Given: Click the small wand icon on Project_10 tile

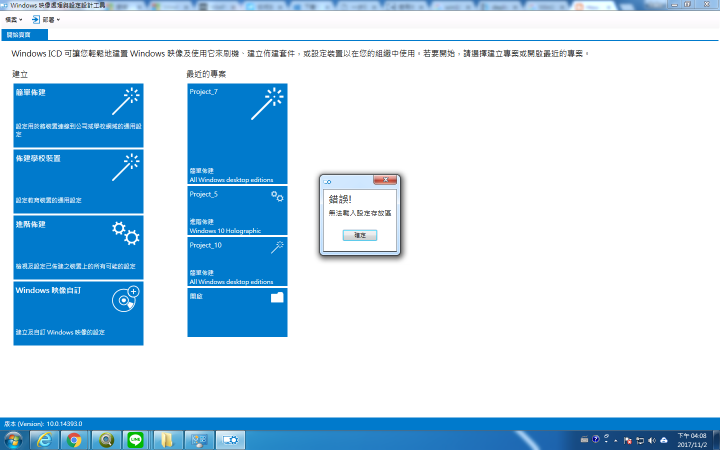Looking at the screenshot, I should (277, 247).
